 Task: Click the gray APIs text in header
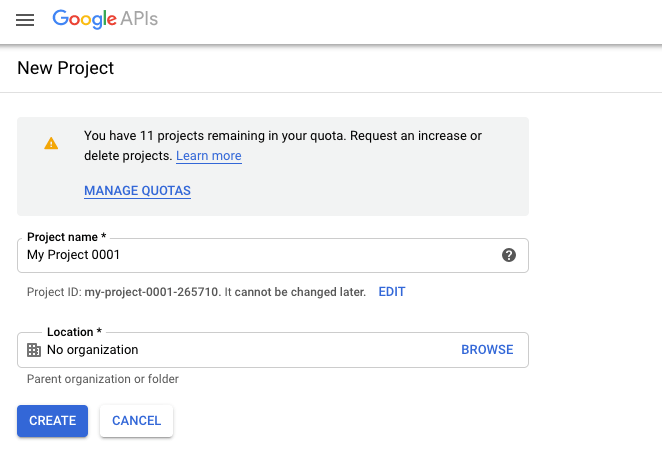tap(140, 19)
